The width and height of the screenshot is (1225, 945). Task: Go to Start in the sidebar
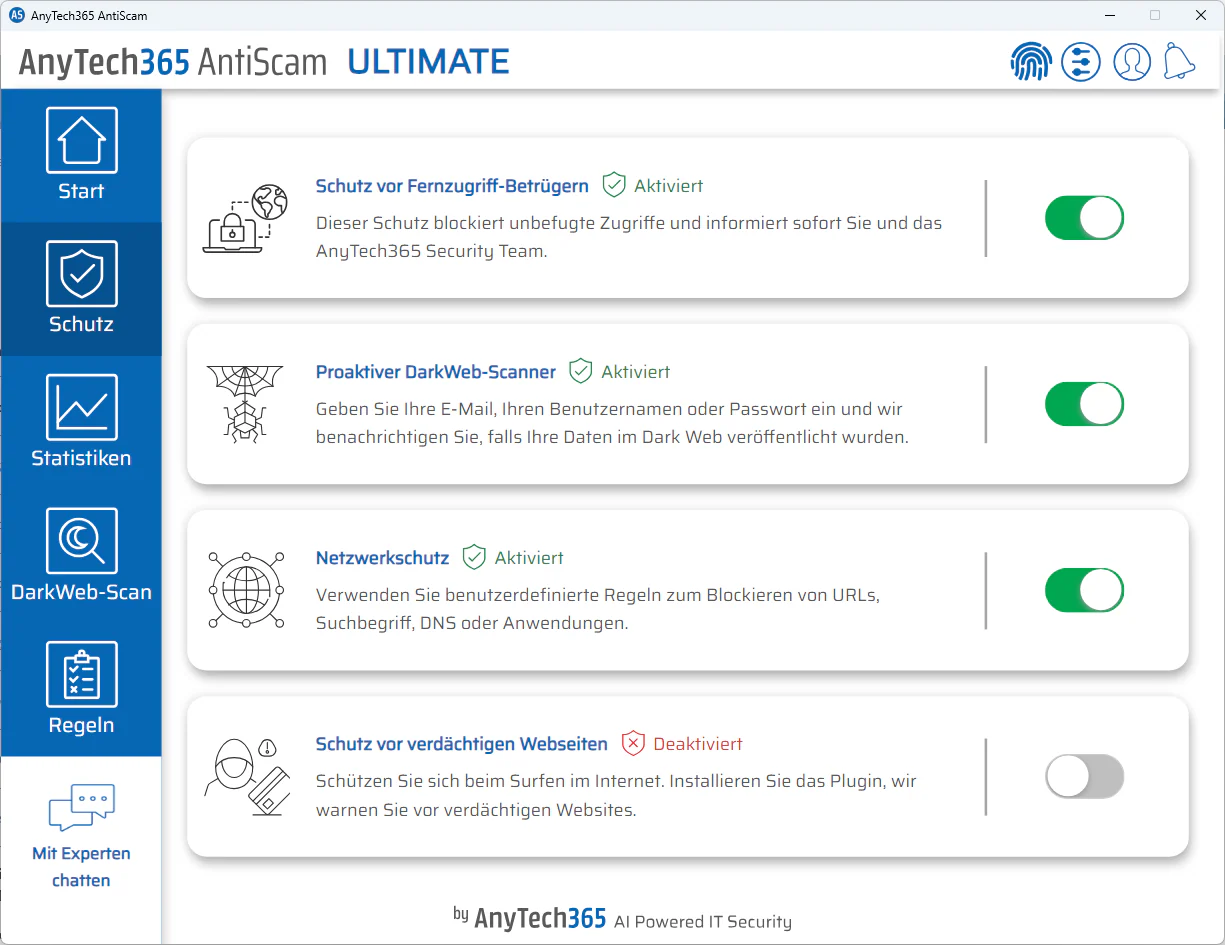tap(81, 155)
